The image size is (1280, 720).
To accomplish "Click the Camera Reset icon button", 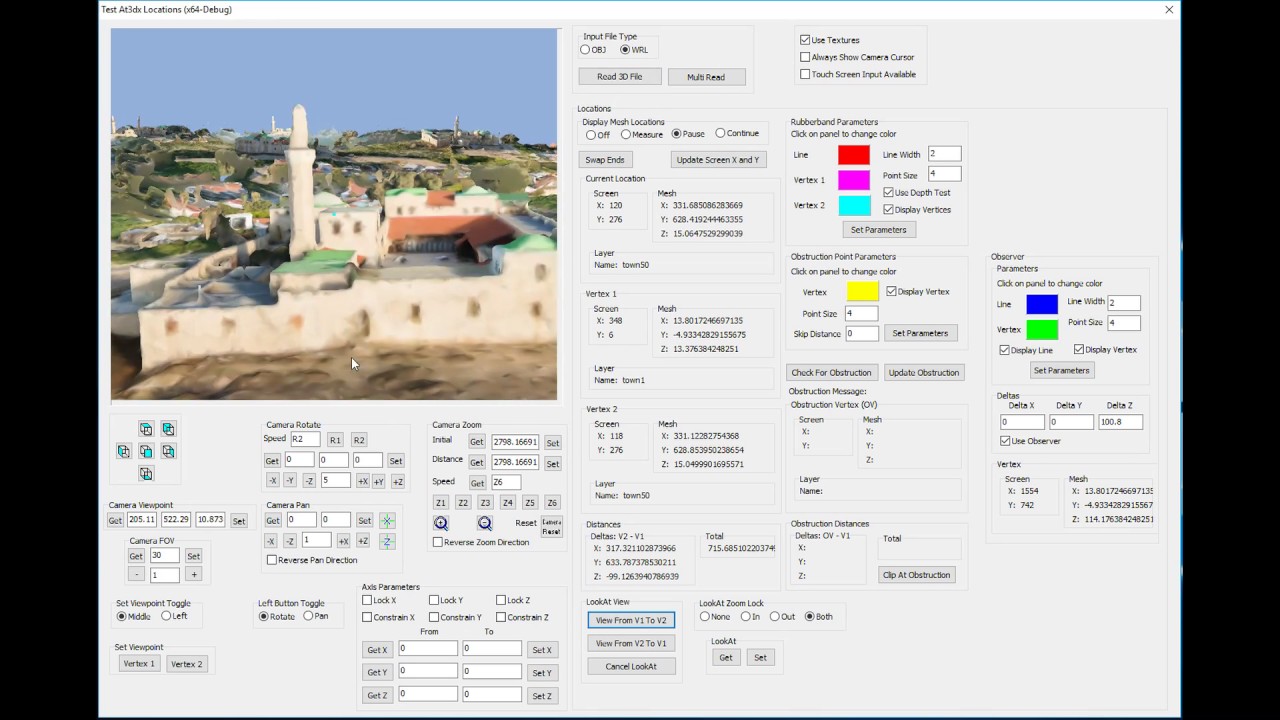I will 552,527.
